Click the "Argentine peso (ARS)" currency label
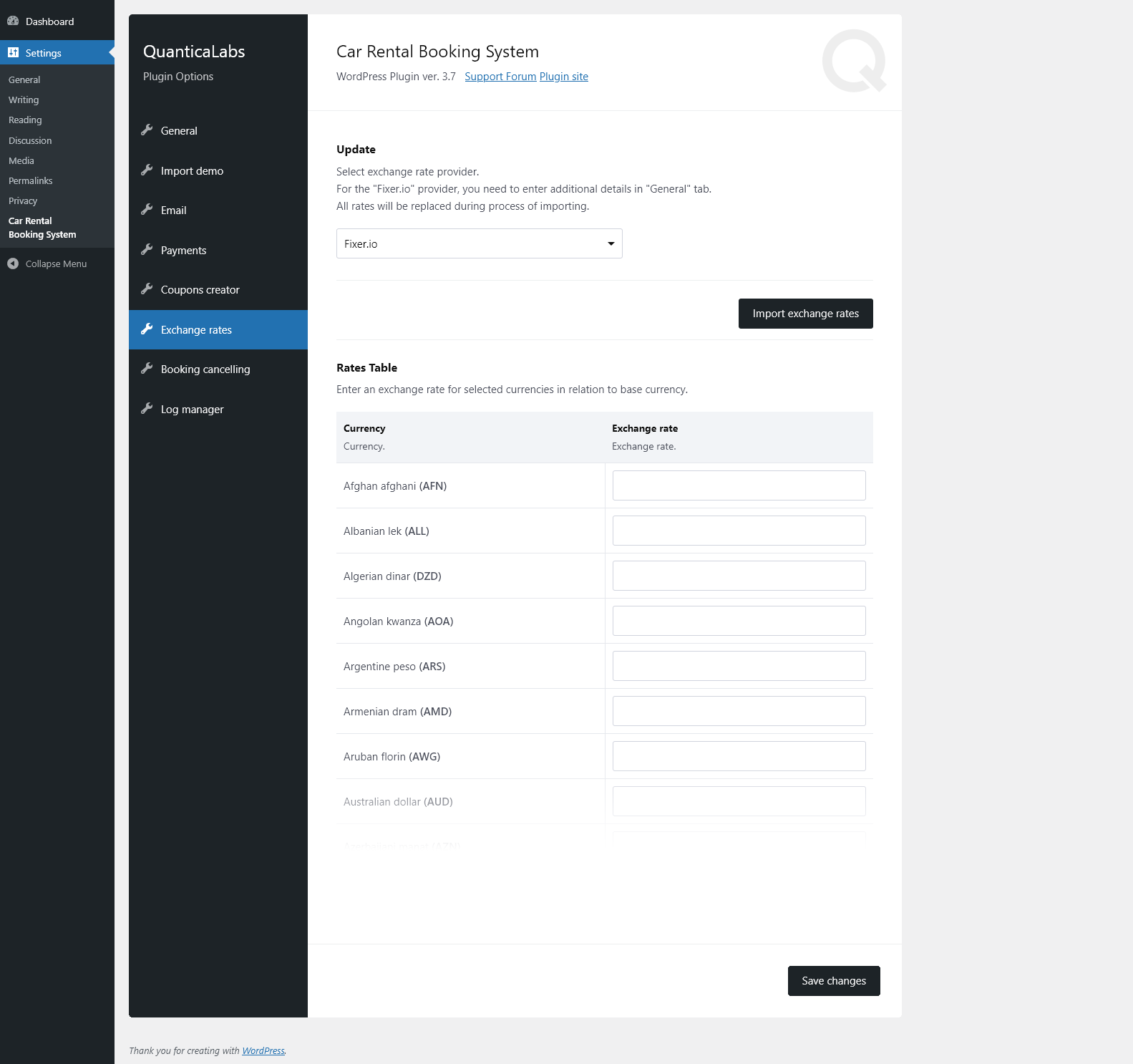Image resolution: width=1133 pixels, height=1064 pixels. click(x=394, y=667)
